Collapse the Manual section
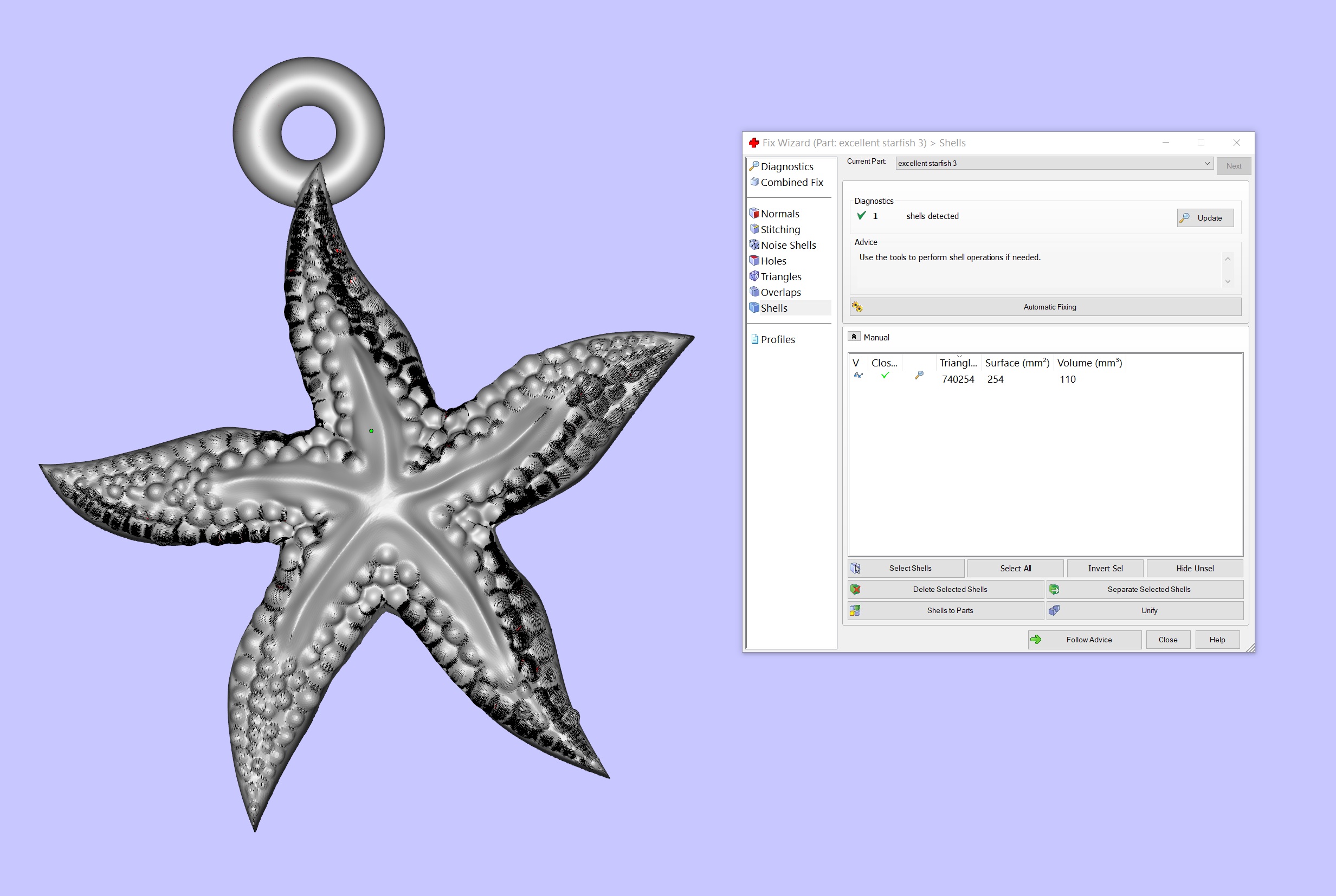The image size is (1336, 896). (854, 337)
